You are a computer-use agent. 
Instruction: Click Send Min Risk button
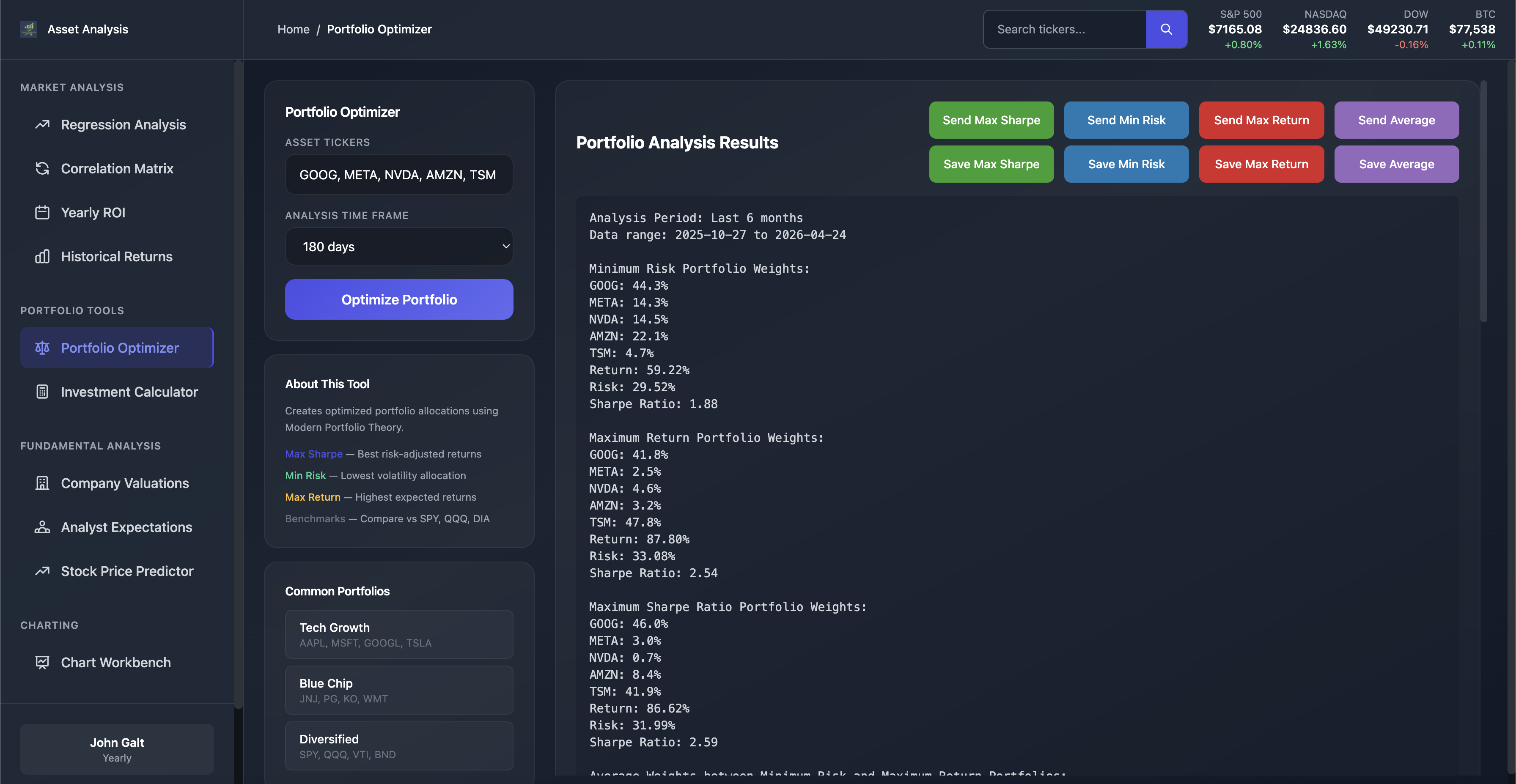point(1126,120)
